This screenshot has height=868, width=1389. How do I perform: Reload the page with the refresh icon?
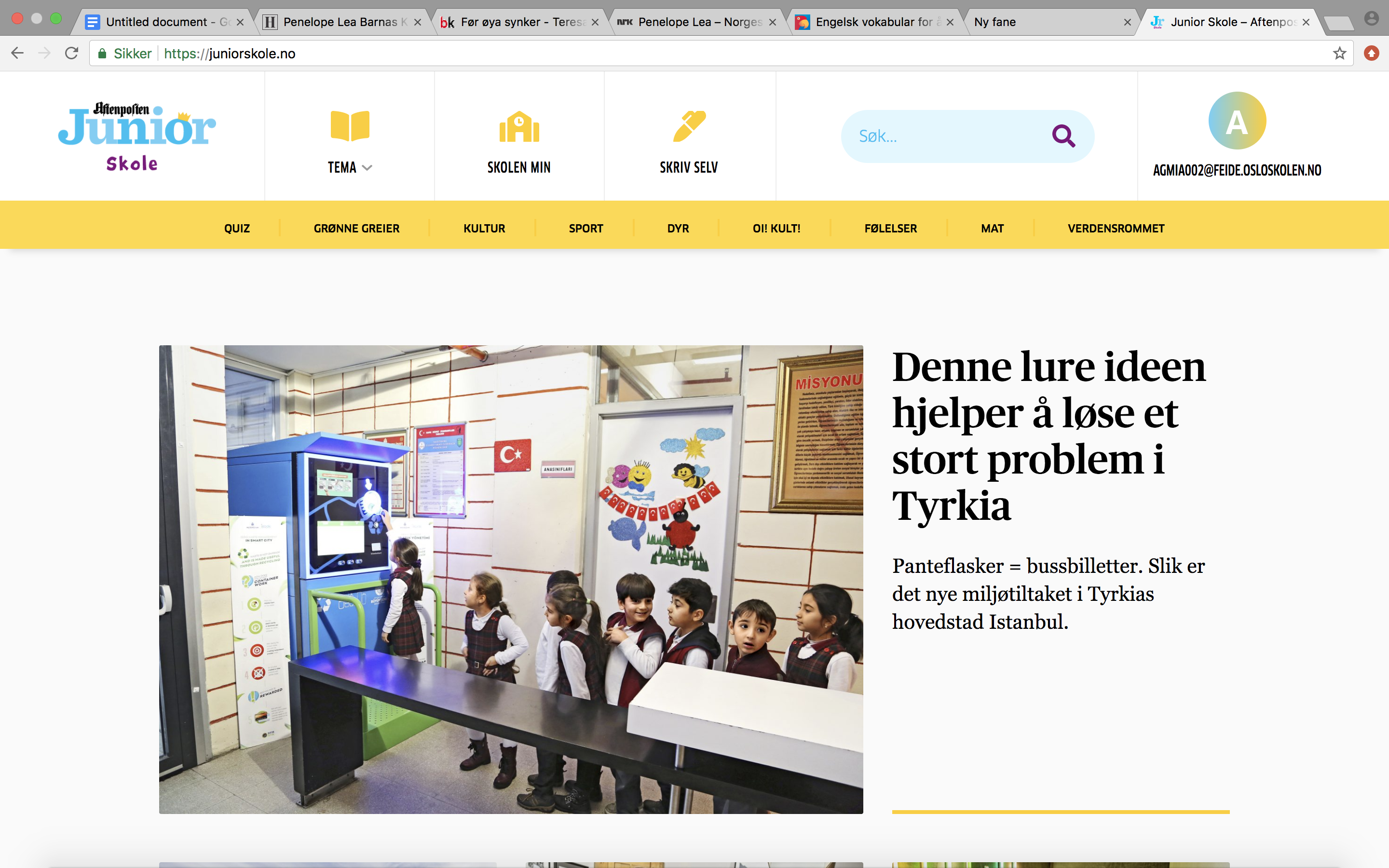[71, 54]
